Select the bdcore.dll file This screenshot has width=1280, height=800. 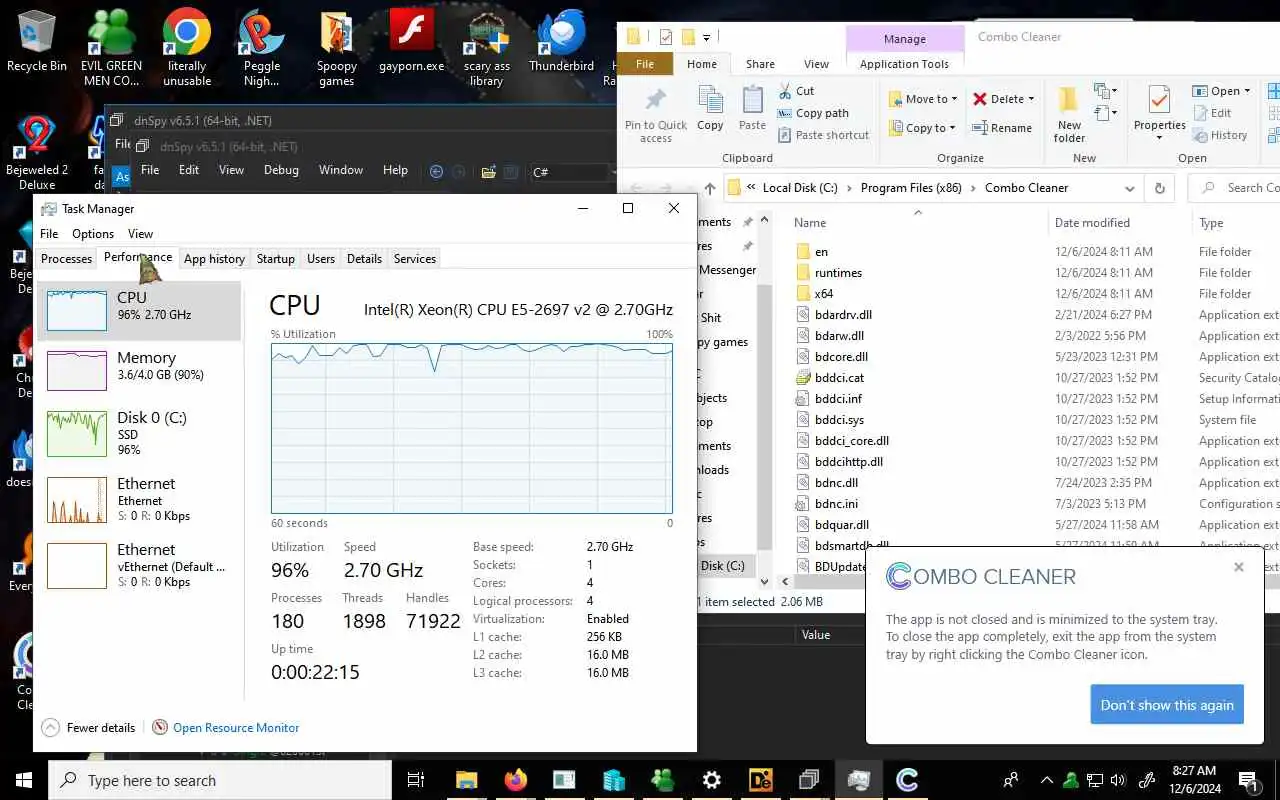pyautogui.click(x=841, y=357)
